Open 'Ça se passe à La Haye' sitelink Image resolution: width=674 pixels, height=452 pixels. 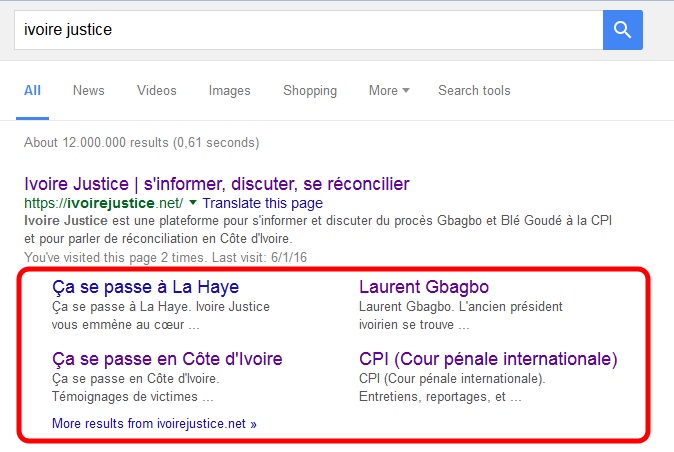tap(145, 287)
